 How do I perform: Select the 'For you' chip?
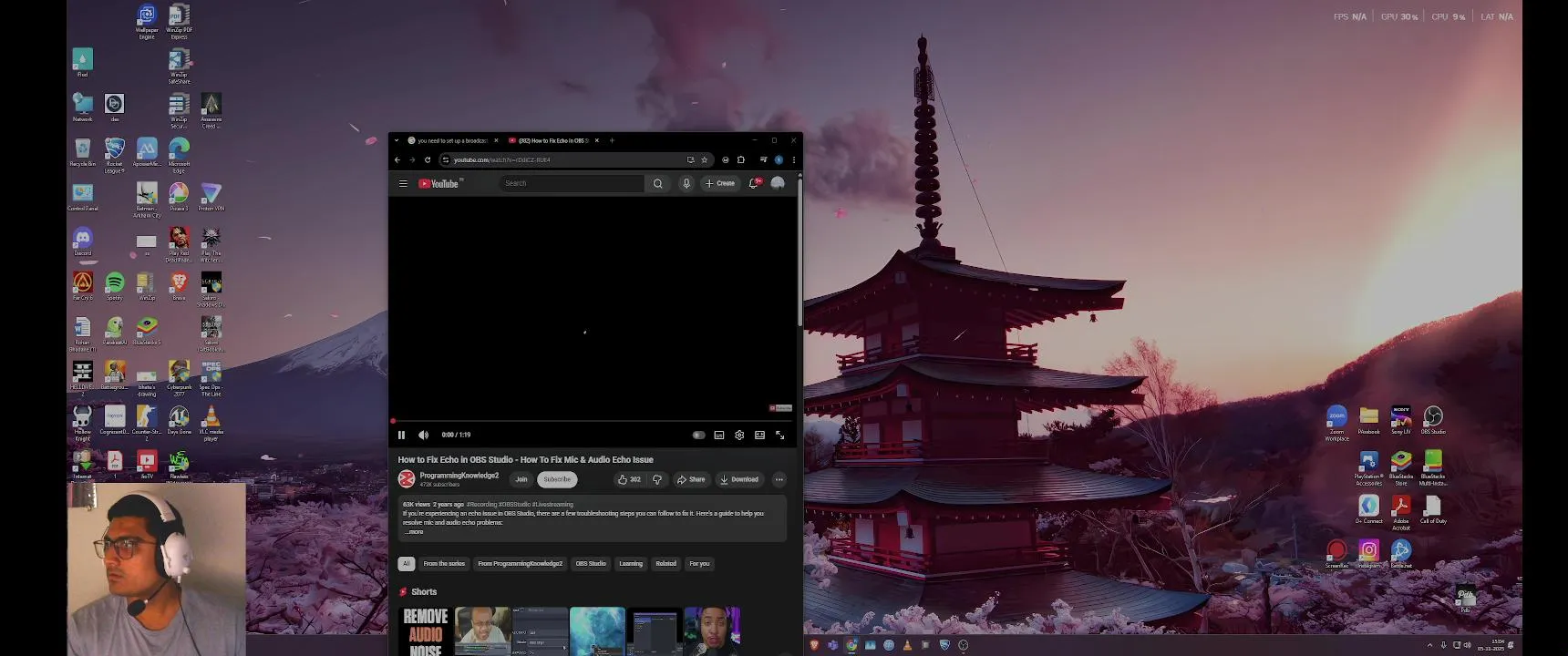click(x=699, y=564)
